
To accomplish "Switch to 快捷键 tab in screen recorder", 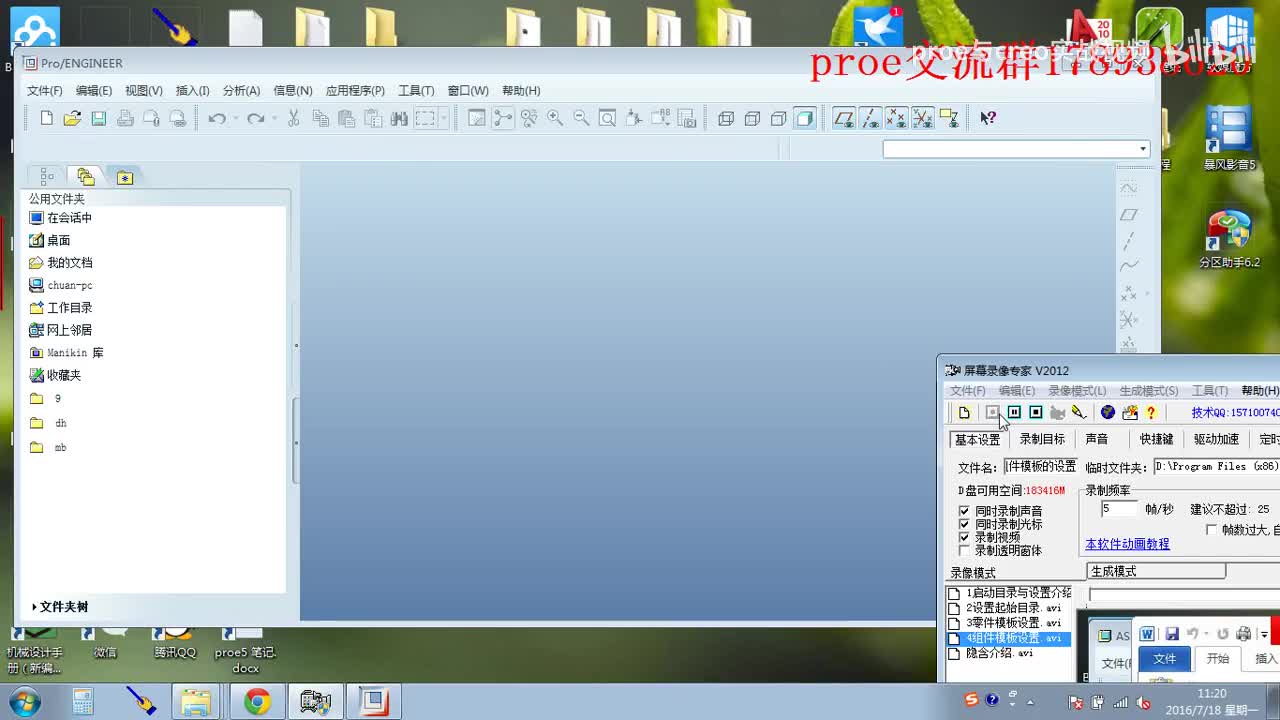I will (1156, 439).
